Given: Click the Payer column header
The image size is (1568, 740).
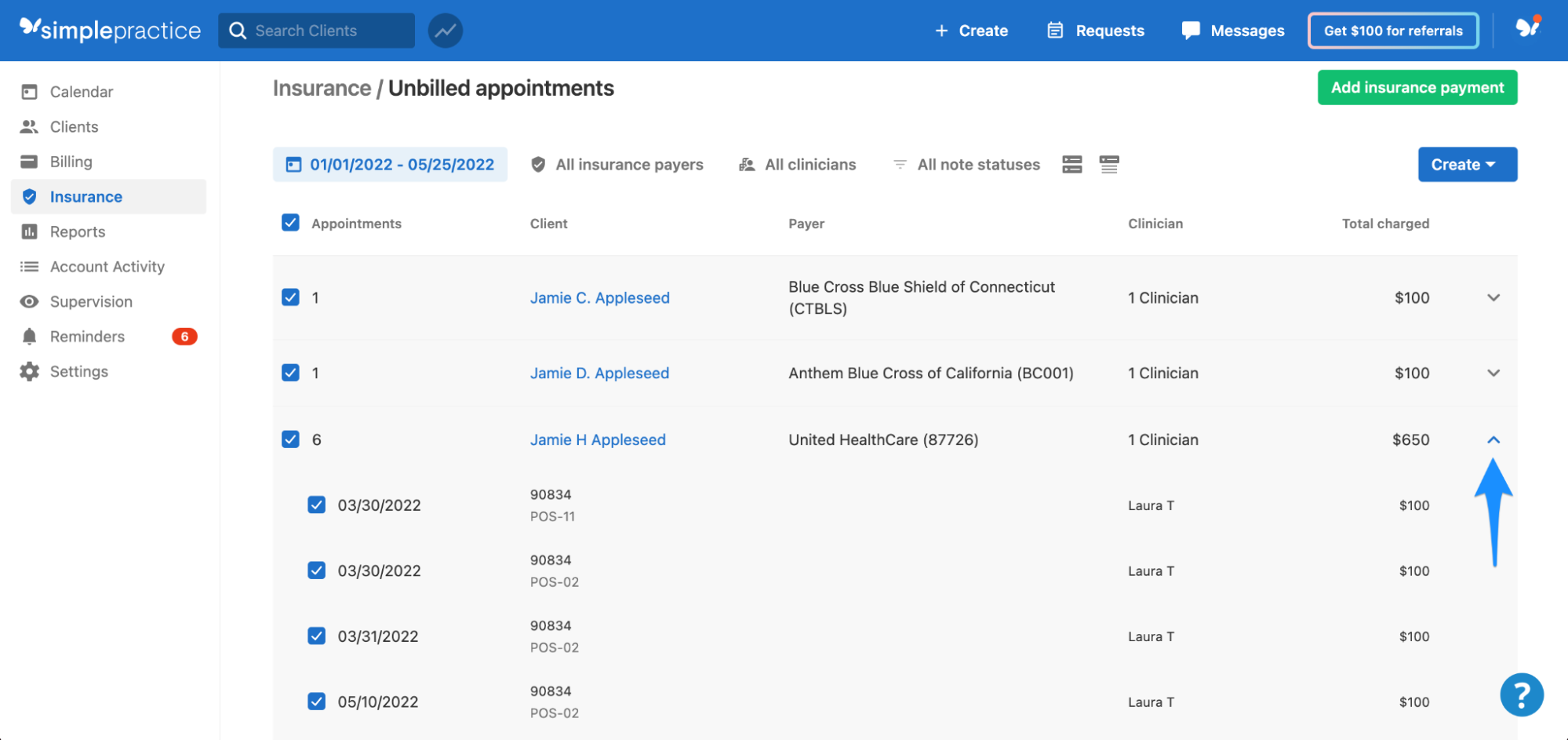Looking at the screenshot, I should (x=806, y=224).
